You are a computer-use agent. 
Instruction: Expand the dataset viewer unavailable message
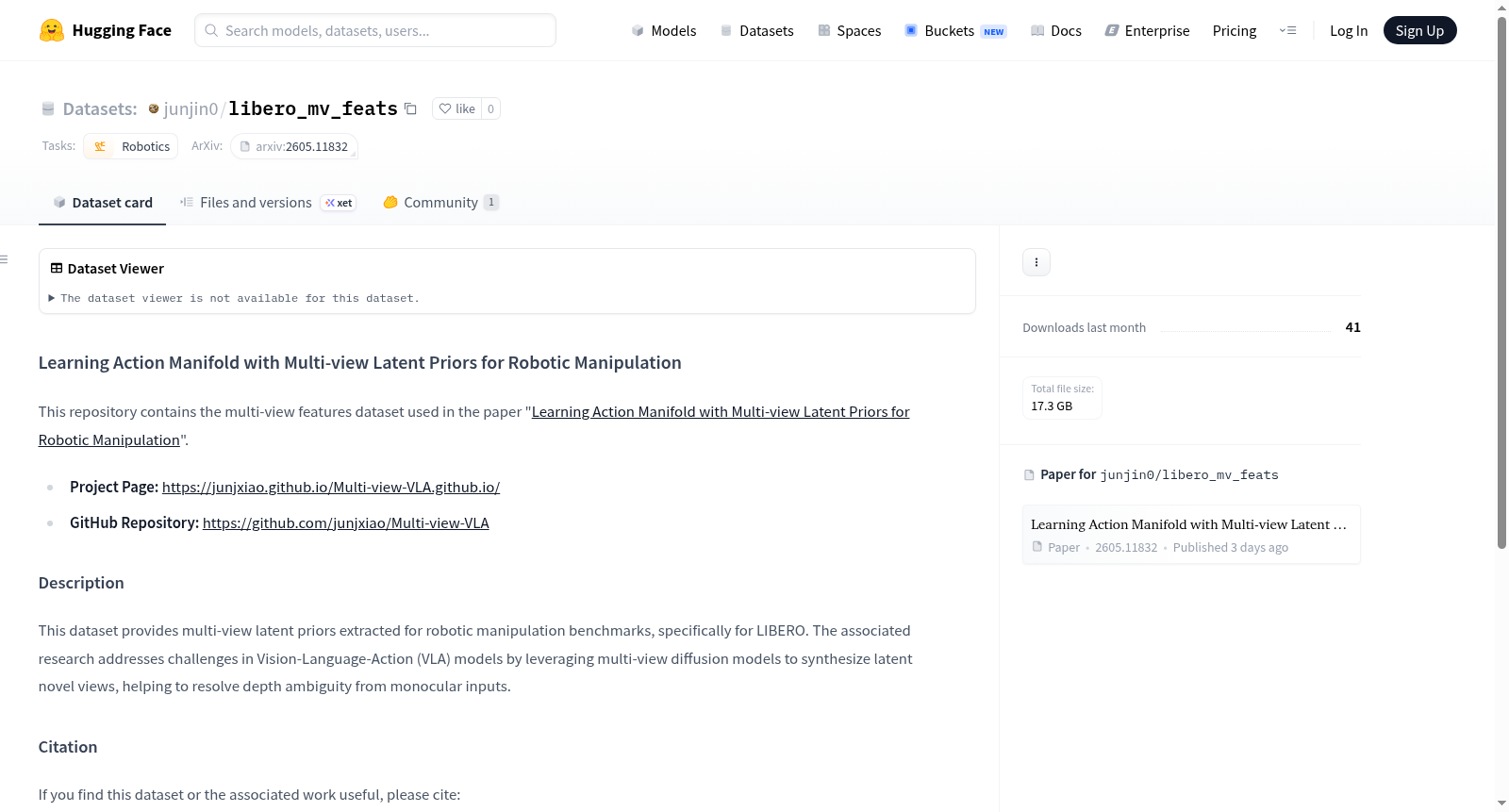click(x=235, y=298)
